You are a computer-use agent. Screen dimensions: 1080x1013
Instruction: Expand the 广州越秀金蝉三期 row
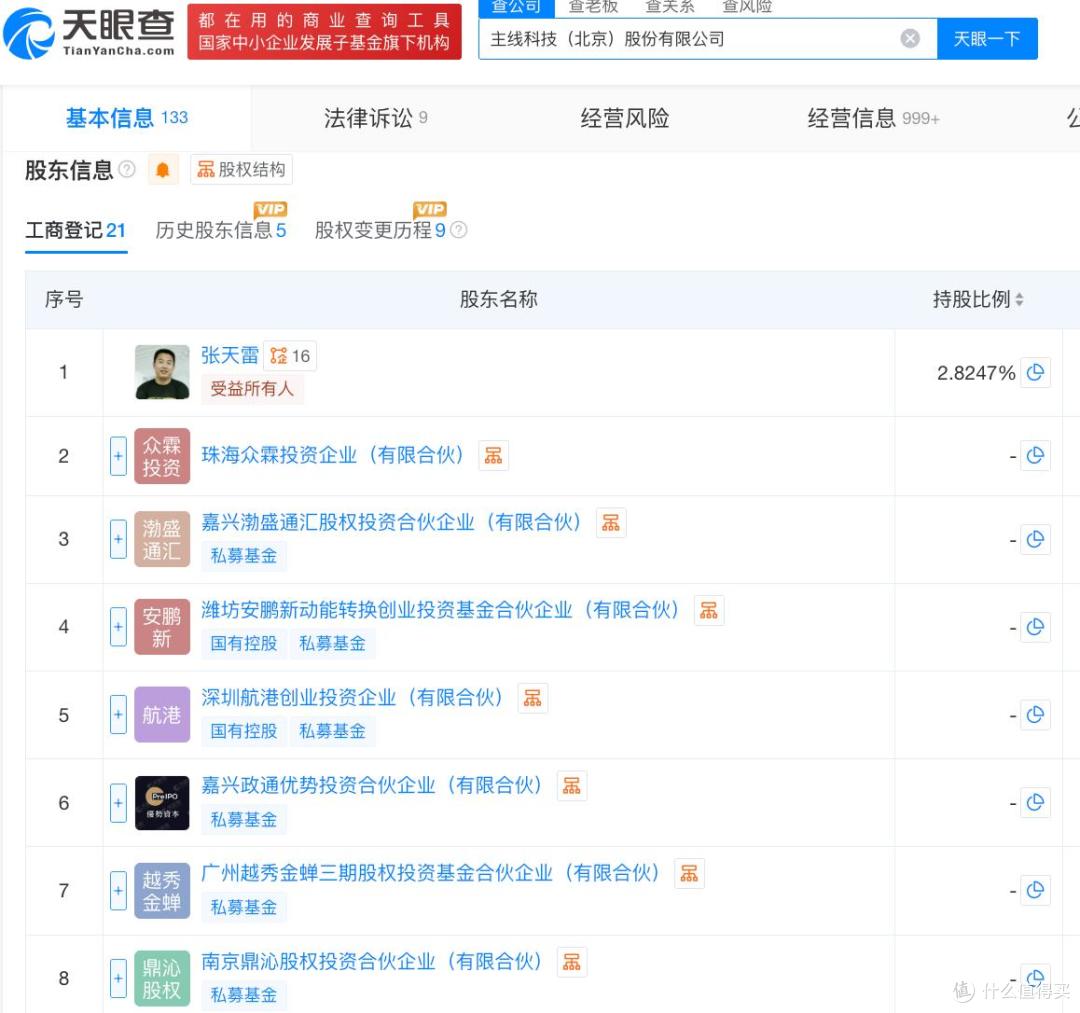[x=118, y=890]
